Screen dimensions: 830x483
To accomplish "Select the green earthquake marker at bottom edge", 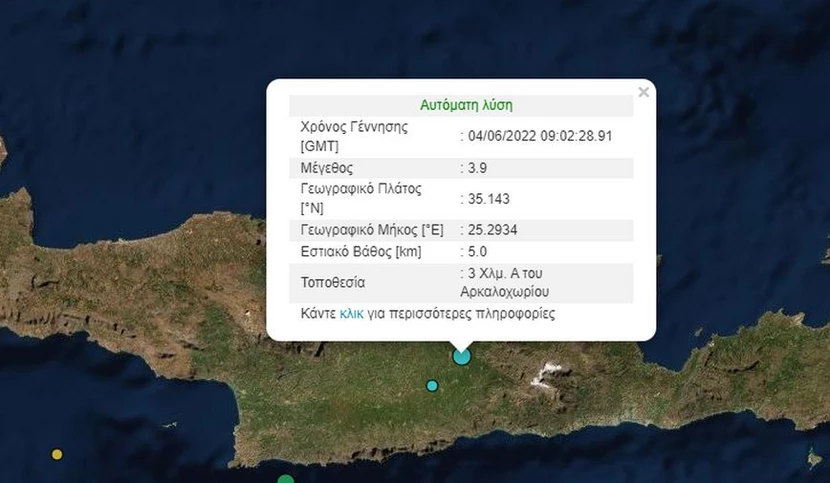I will click(x=287, y=479).
